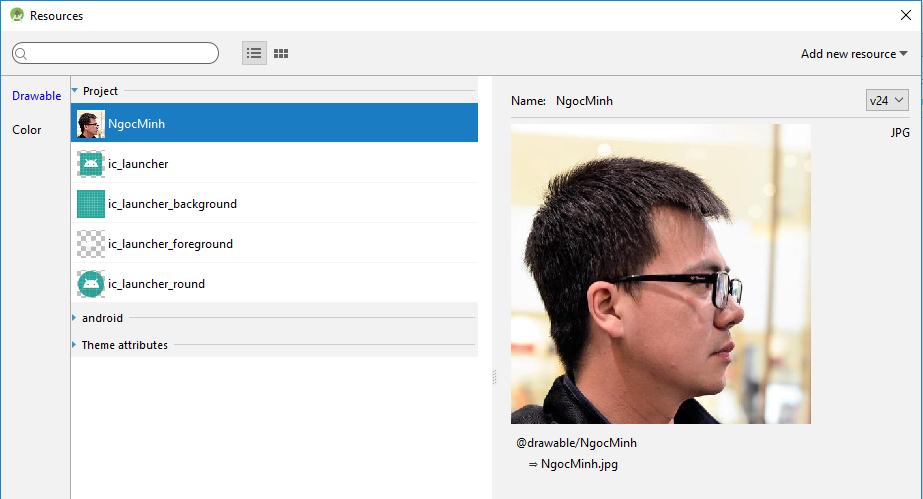The image size is (923, 499).
Task: Expand the Theme attributes section
Action: click(x=74, y=345)
